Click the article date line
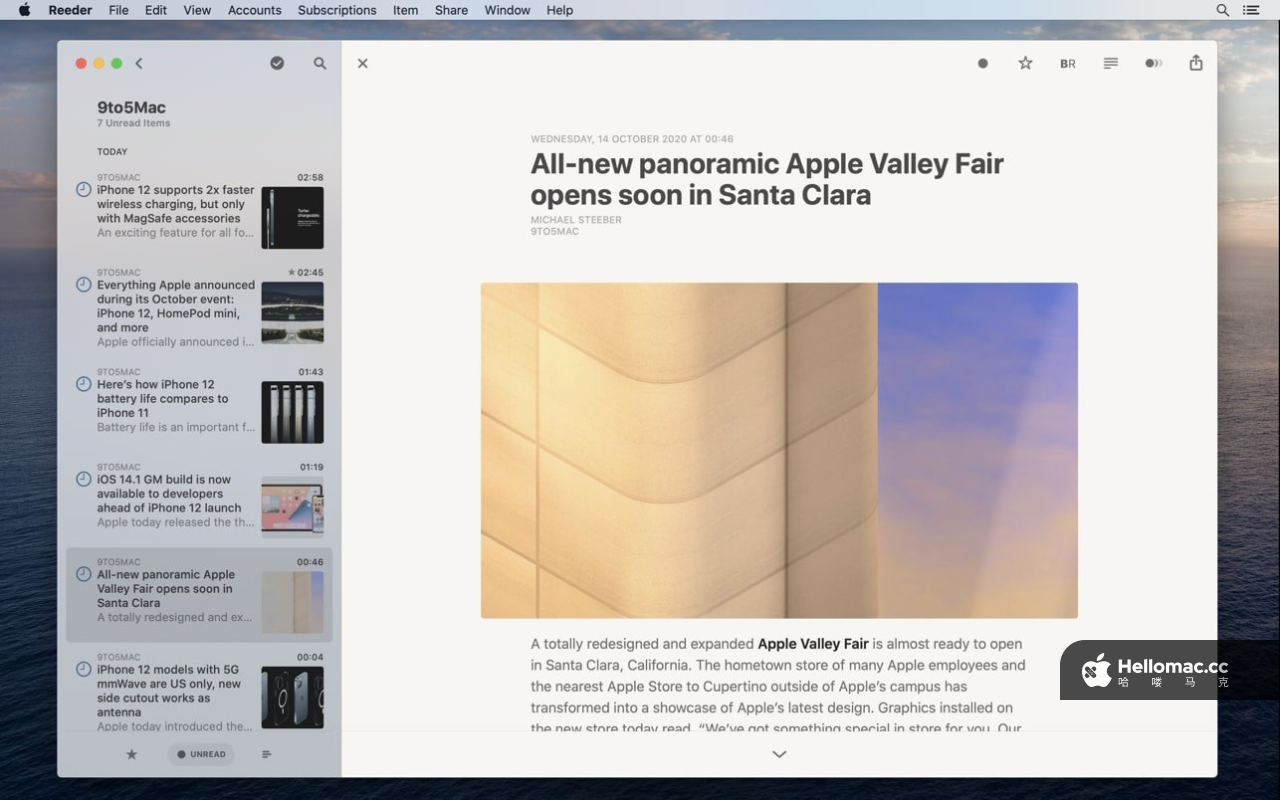Viewport: 1280px width, 800px height. point(632,139)
